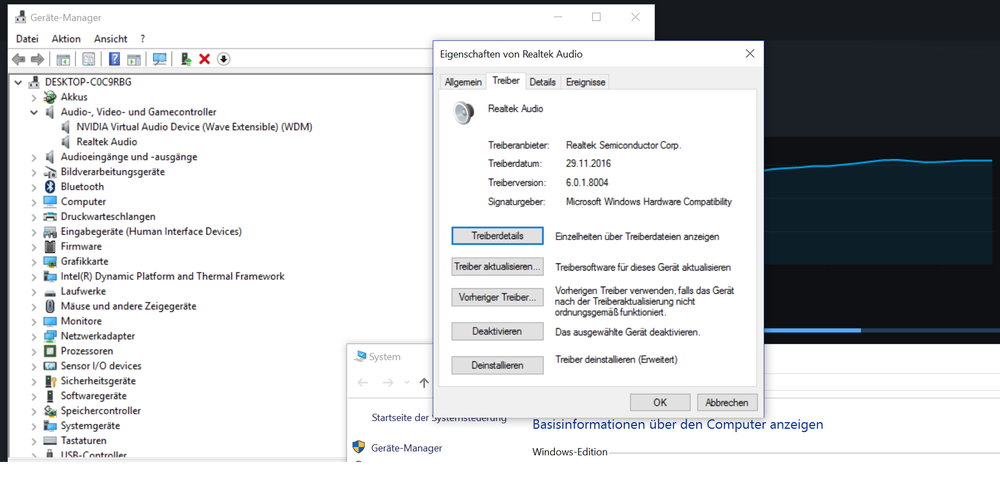
Task: Select the Bluetooth icon in device tree
Action: coord(50,187)
